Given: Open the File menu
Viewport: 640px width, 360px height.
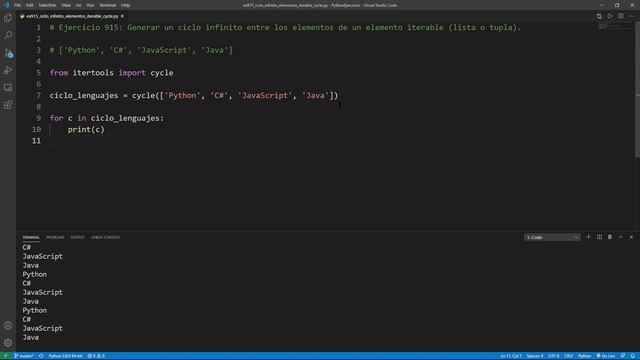Looking at the screenshot, I should [17, 5].
